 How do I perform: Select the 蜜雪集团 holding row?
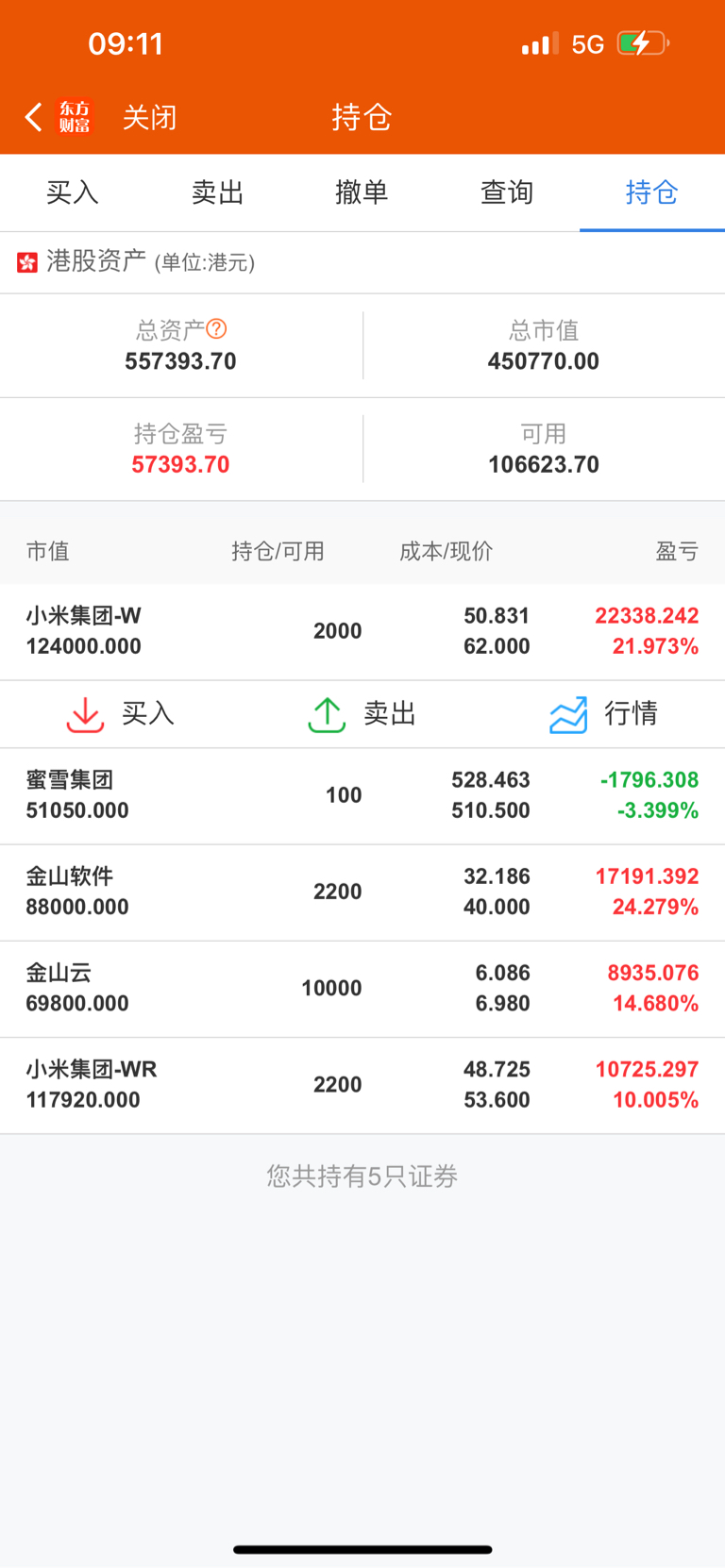point(362,795)
